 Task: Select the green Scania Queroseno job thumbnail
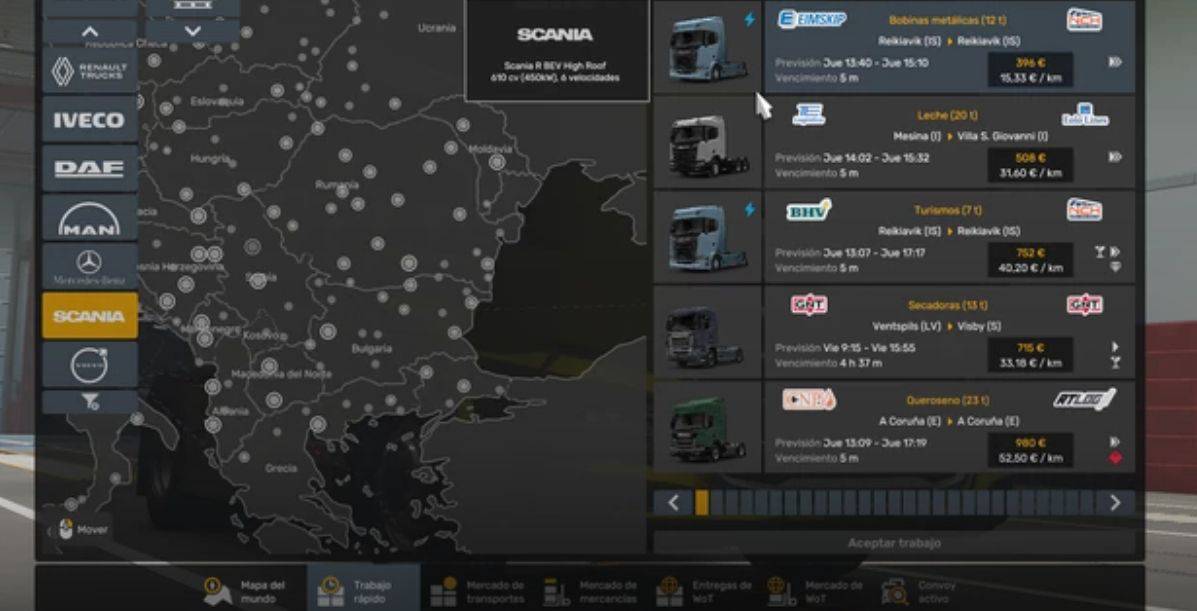pyautogui.click(x=707, y=427)
